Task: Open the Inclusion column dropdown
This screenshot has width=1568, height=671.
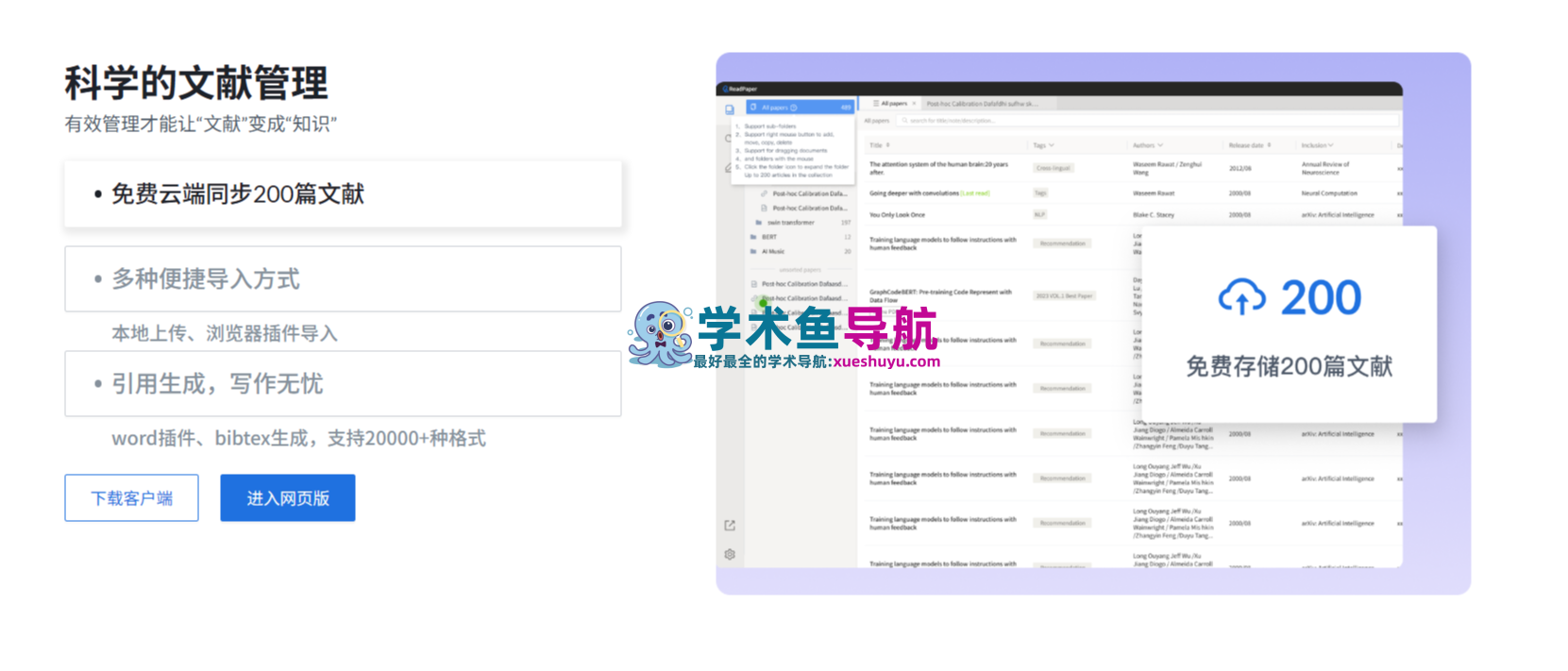Action: pos(1317,145)
